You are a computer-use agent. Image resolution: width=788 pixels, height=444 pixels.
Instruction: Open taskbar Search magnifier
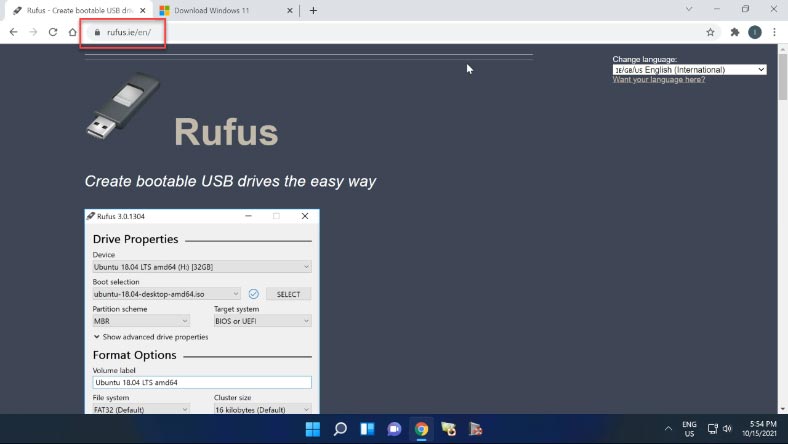340,429
